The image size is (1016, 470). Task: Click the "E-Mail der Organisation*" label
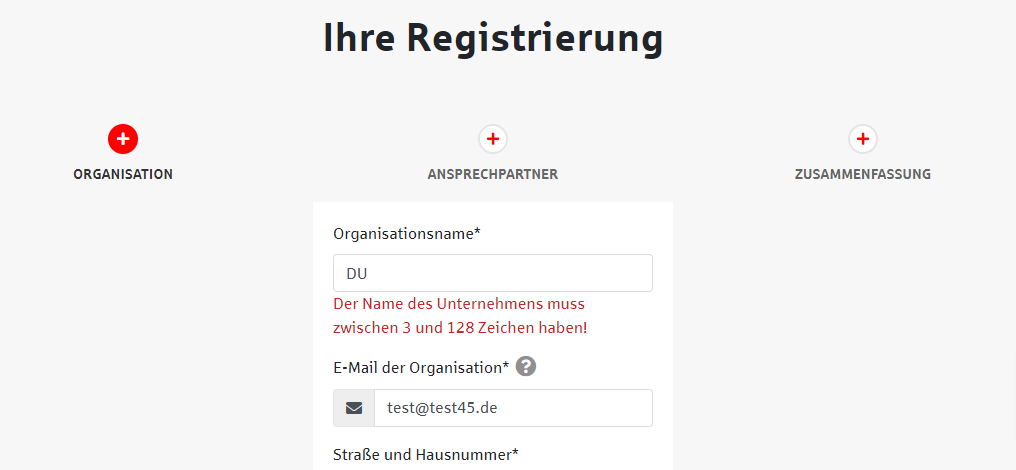[421, 367]
